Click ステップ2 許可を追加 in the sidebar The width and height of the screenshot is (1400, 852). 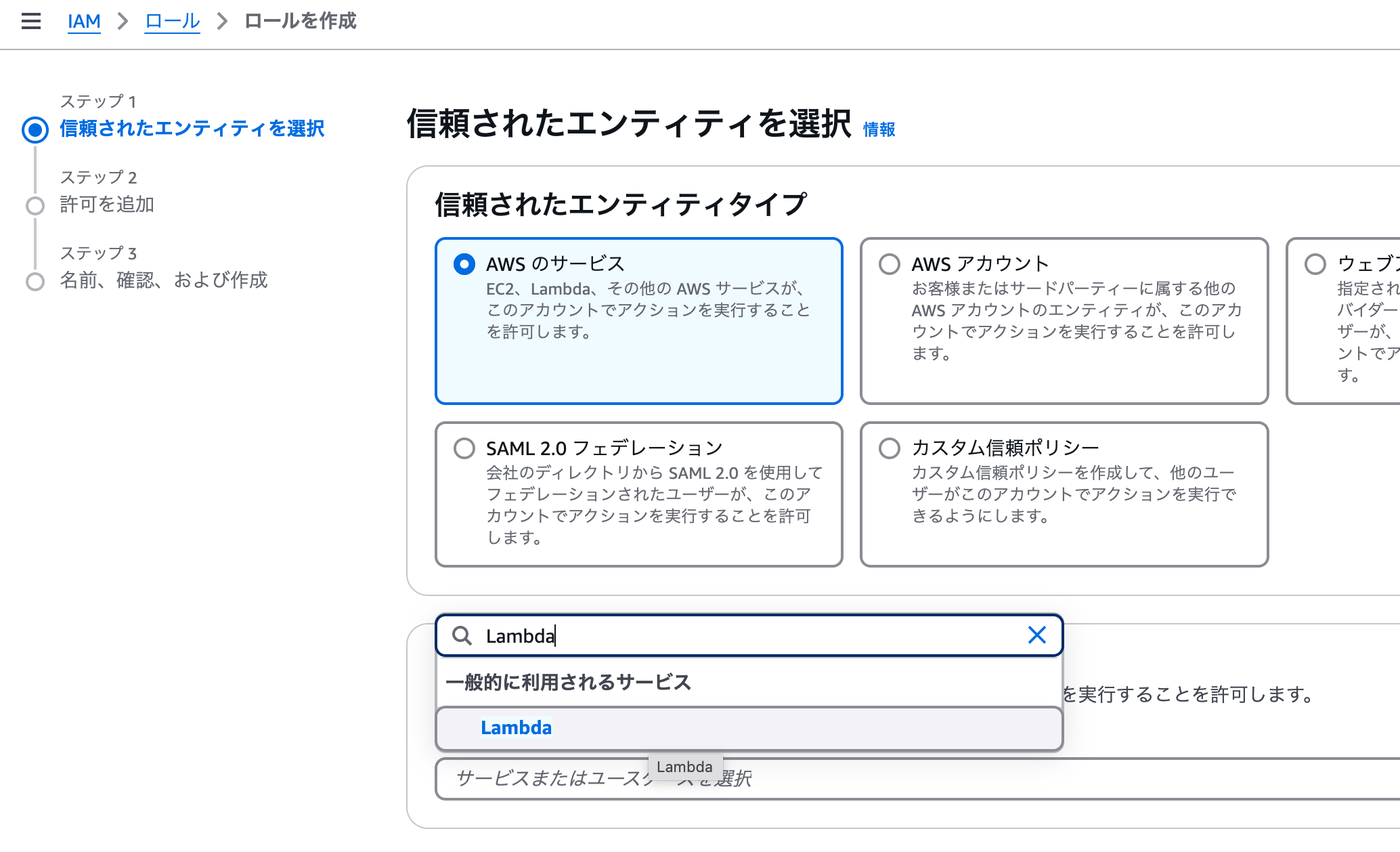point(107,204)
